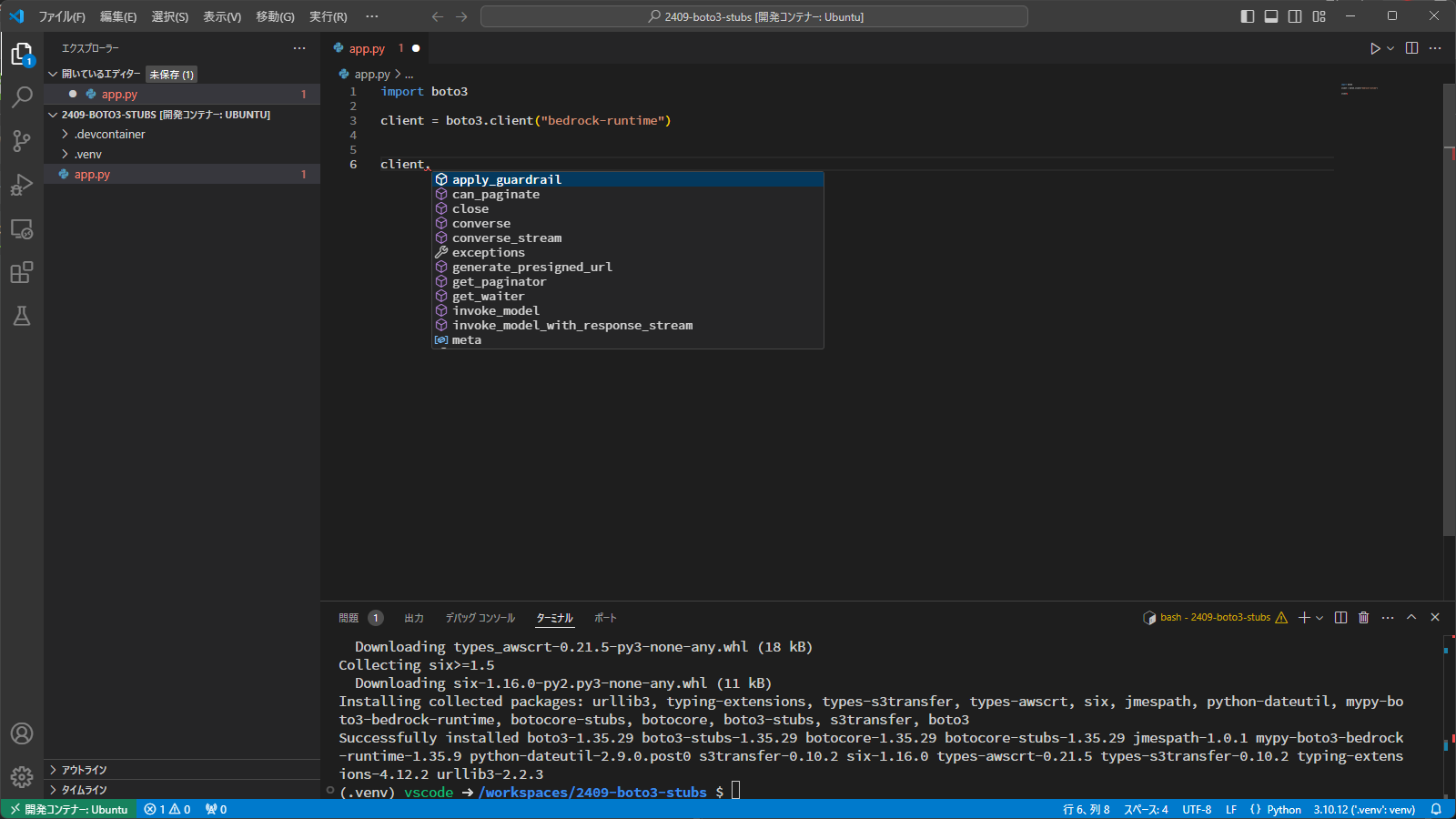Kill the terminal with trash icon

coord(1363,618)
